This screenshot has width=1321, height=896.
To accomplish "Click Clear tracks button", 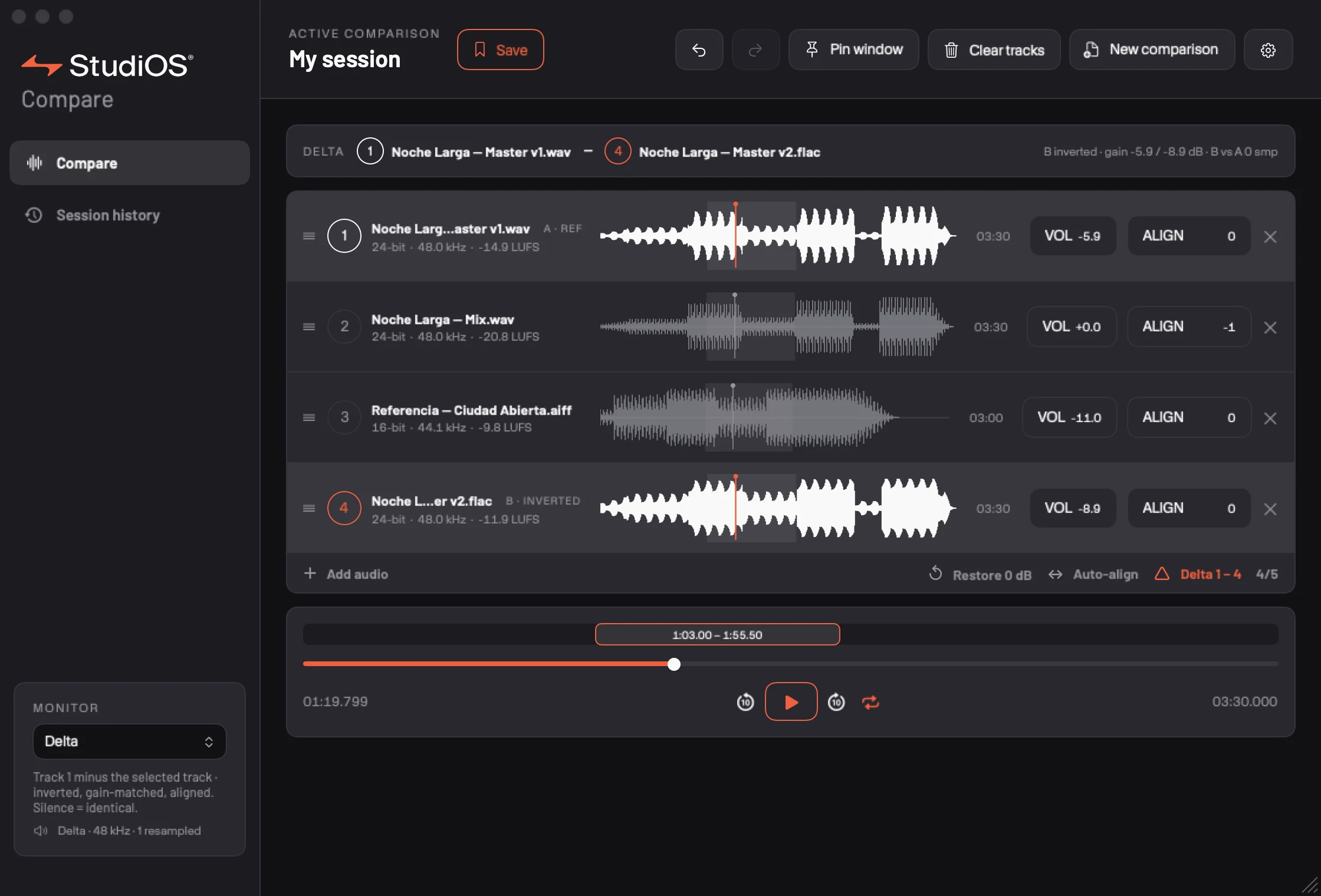I will 994,50.
